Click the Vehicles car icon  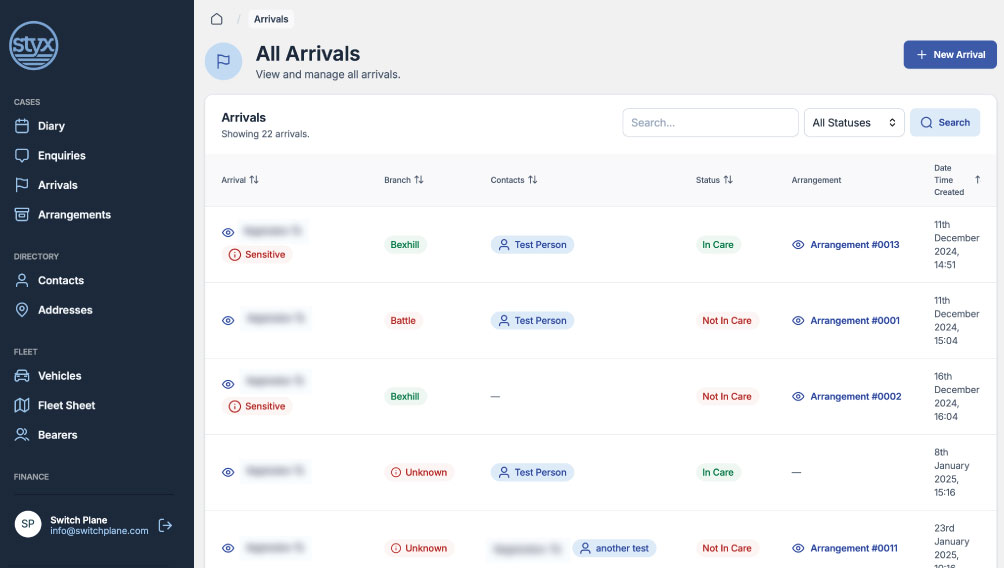pyautogui.click(x=22, y=376)
